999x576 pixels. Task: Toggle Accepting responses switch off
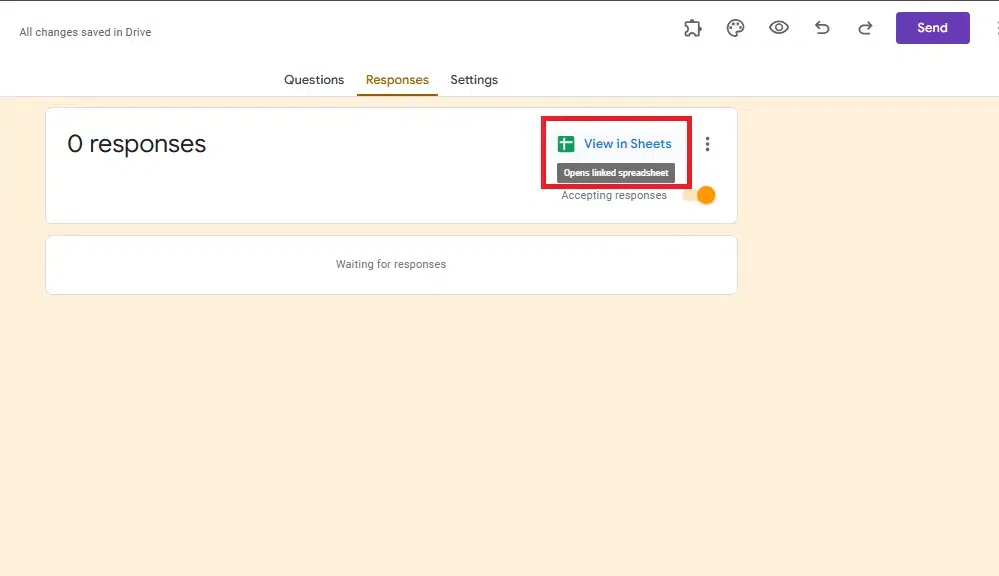tap(700, 195)
